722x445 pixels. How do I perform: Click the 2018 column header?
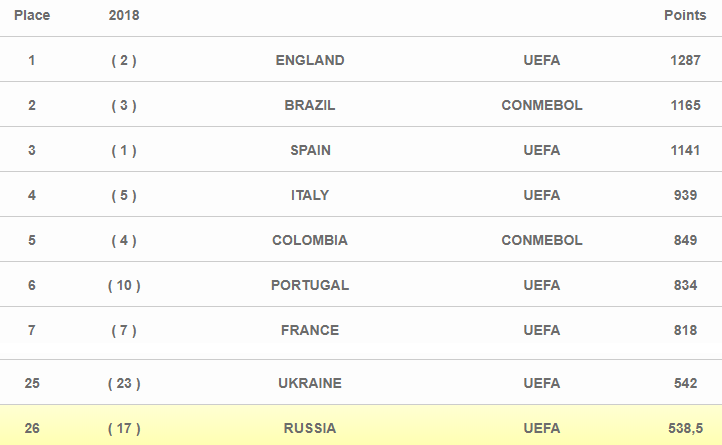124,16
